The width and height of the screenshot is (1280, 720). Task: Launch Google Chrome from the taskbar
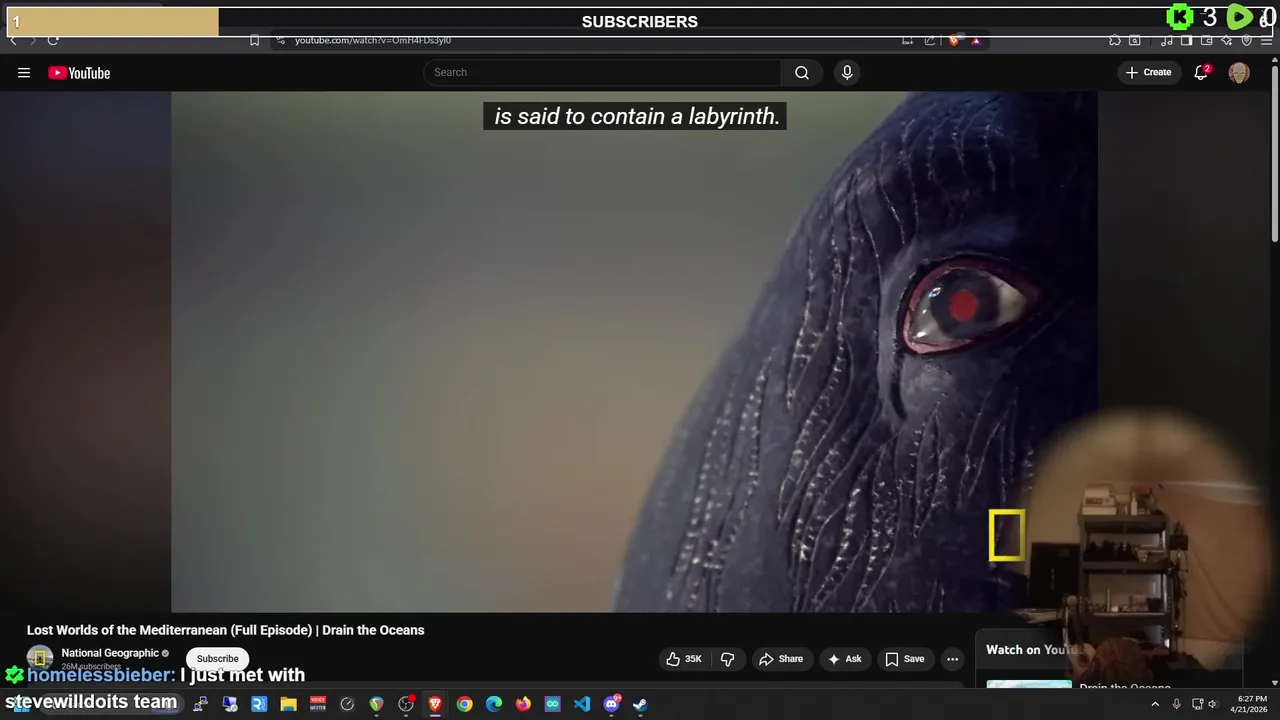tap(464, 704)
